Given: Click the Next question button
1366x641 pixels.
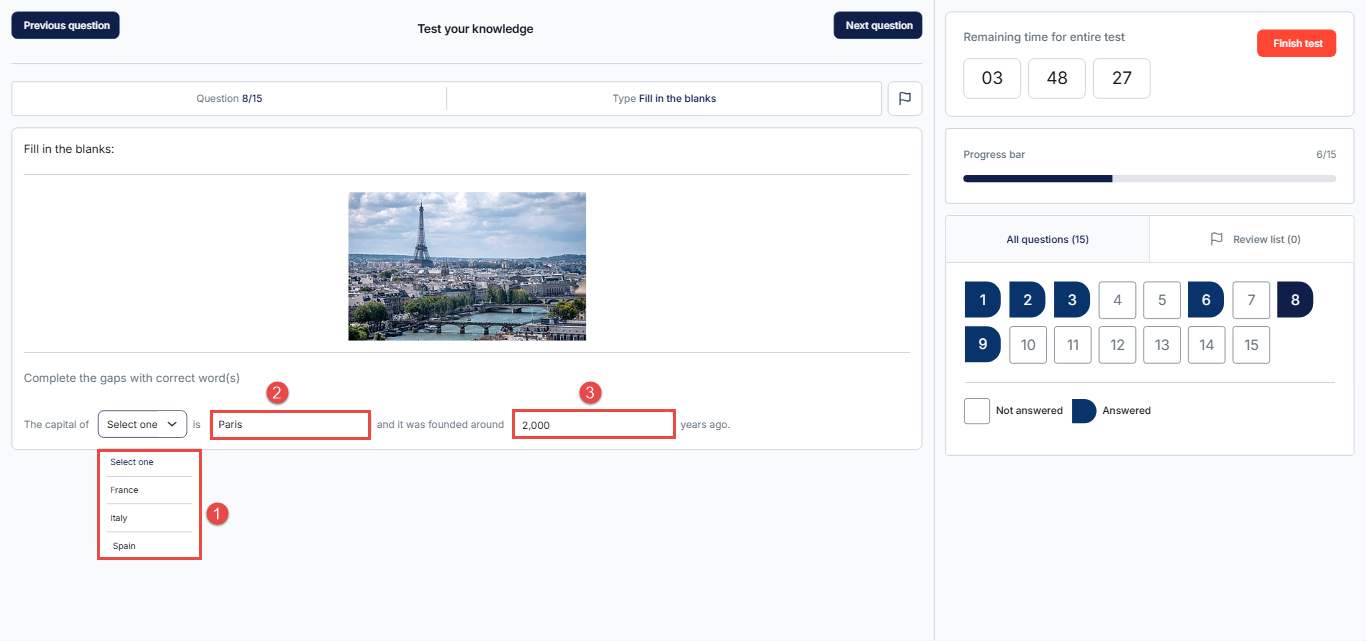Looking at the screenshot, I should pyautogui.click(x=878, y=25).
